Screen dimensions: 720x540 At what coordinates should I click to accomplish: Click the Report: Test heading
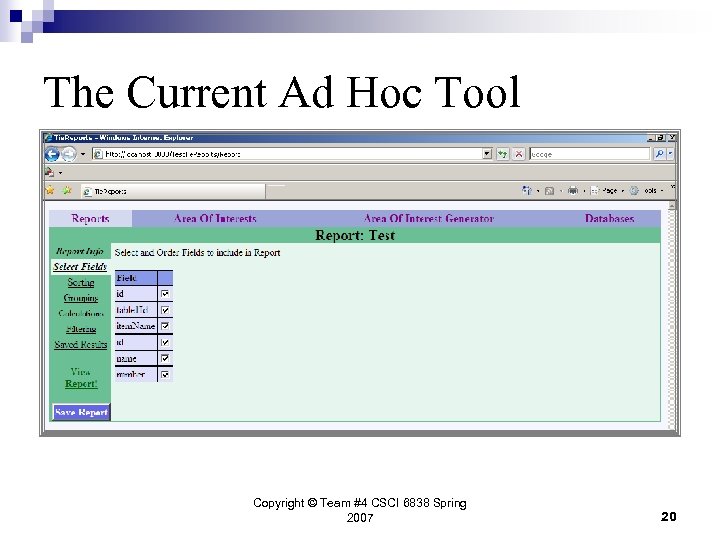(x=355, y=235)
